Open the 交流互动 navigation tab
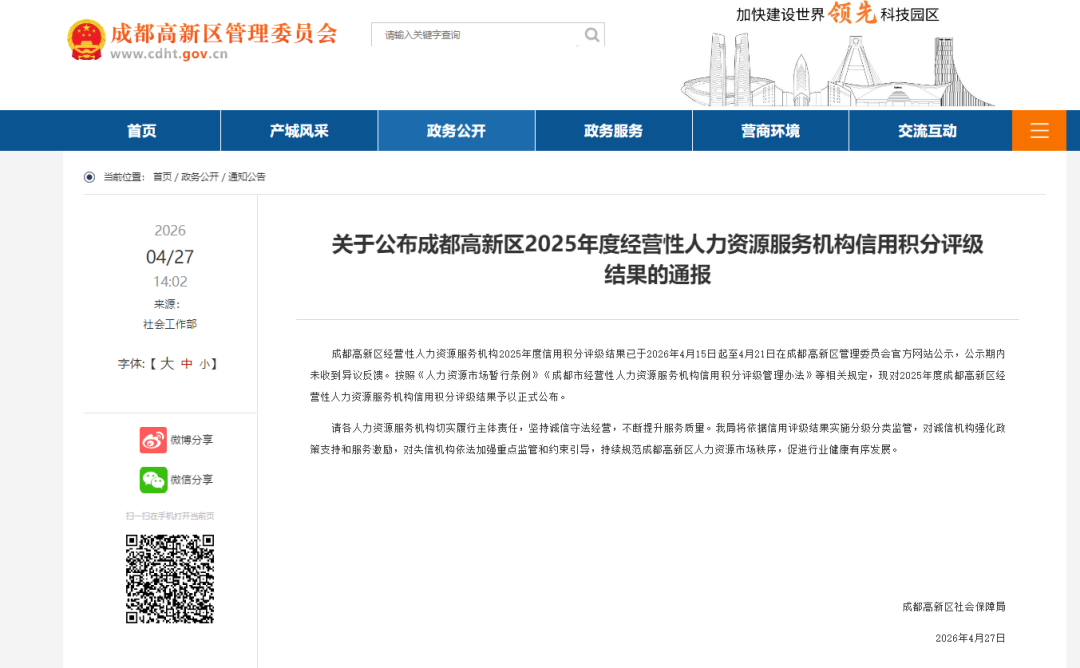This screenshot has width=1080, height=668. point(927,130)
